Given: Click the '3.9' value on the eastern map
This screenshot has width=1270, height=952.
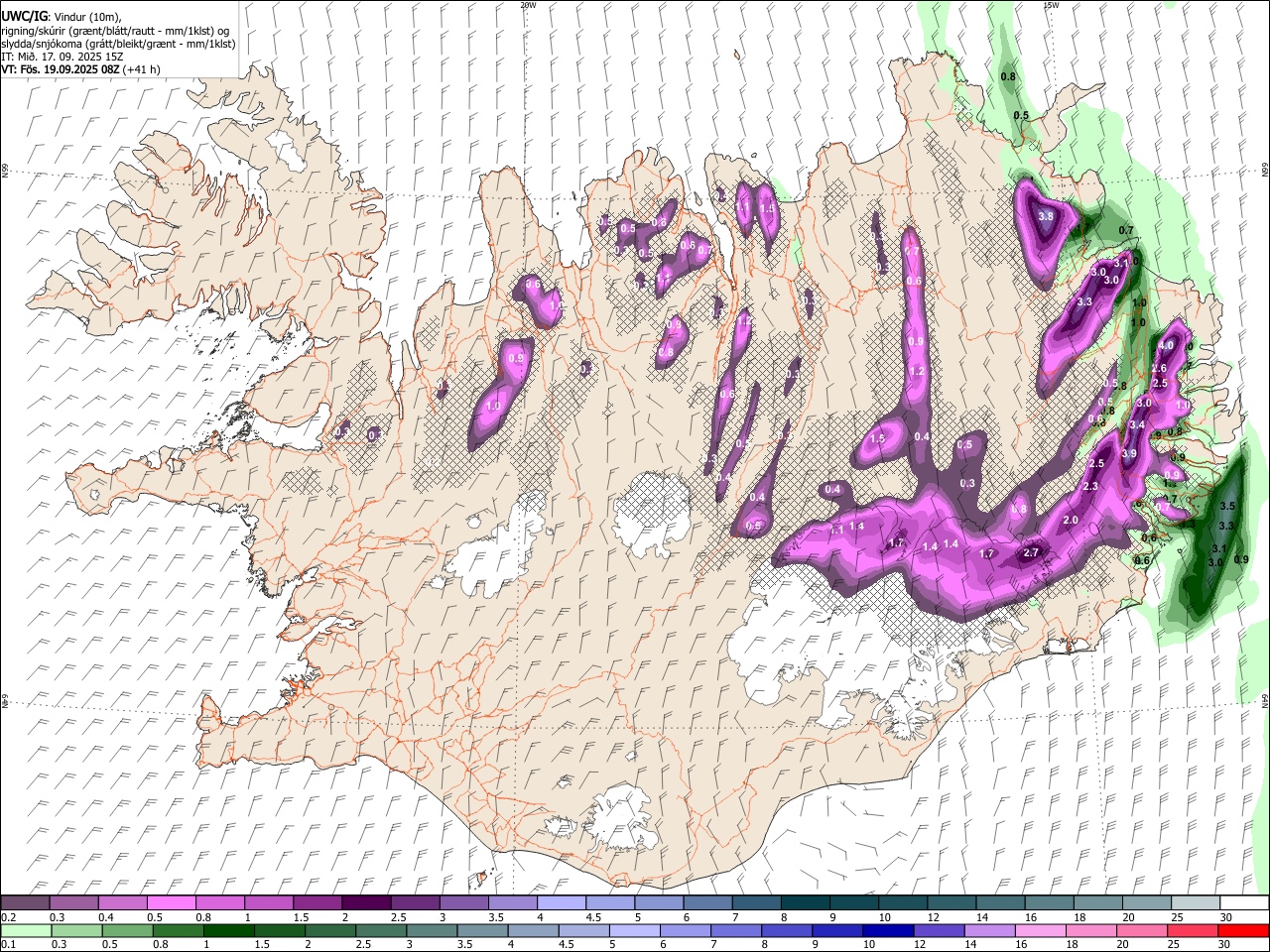Looking at the screenshot, I should [1129, 453].
